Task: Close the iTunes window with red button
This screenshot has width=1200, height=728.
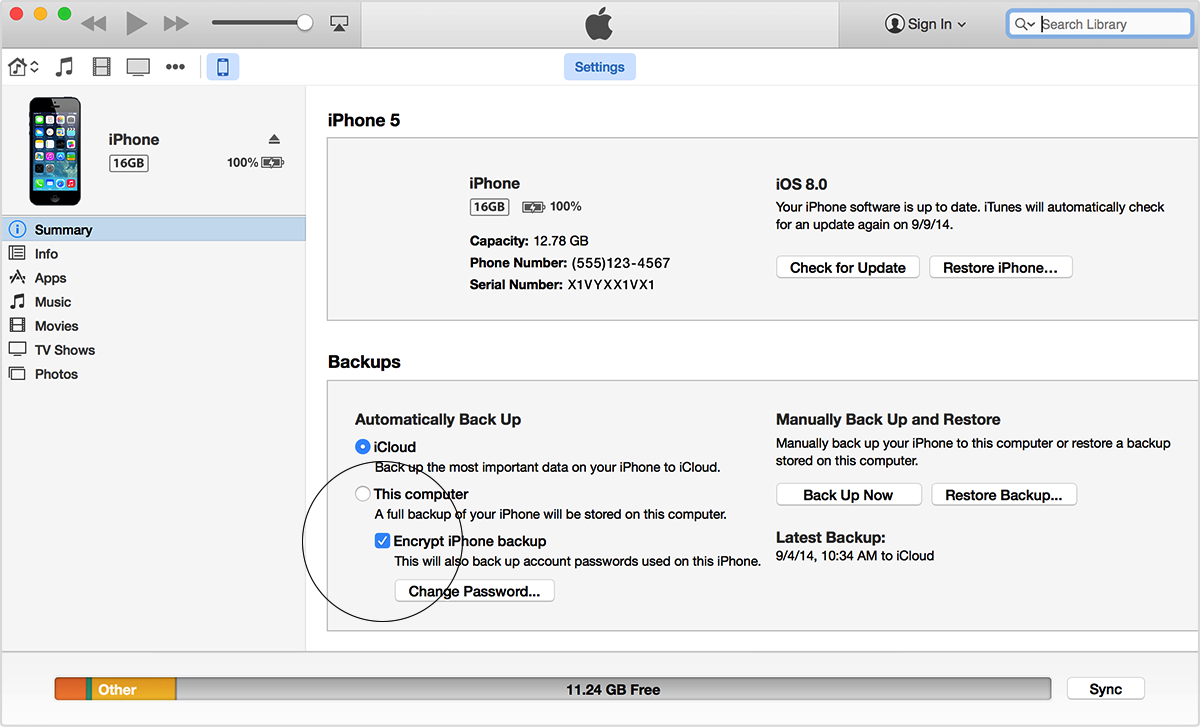Action: pos(17,15)
